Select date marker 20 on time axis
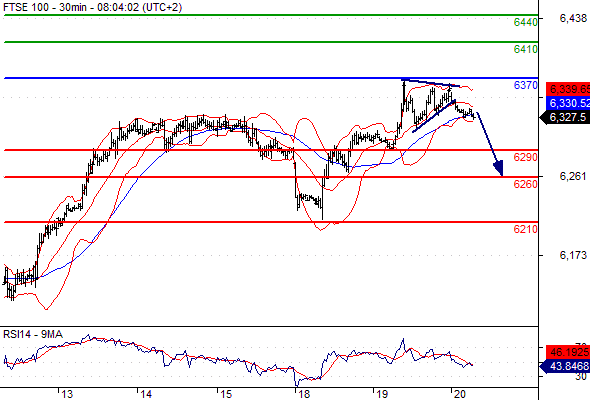 pos(459,394)
